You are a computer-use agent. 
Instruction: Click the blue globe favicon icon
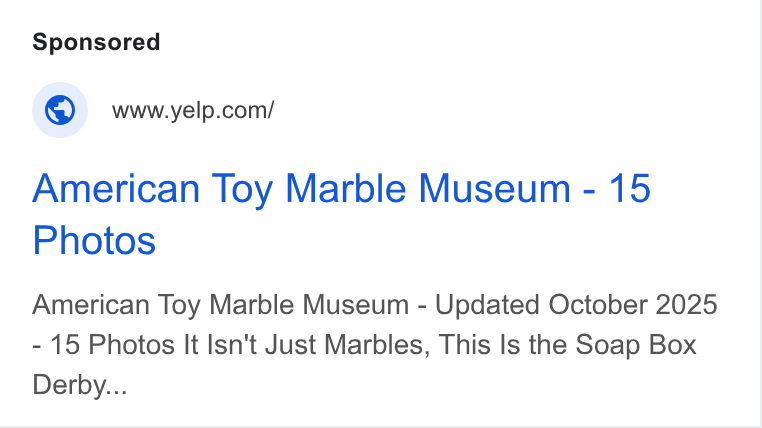pyautogui.click(x=60, y=110)
